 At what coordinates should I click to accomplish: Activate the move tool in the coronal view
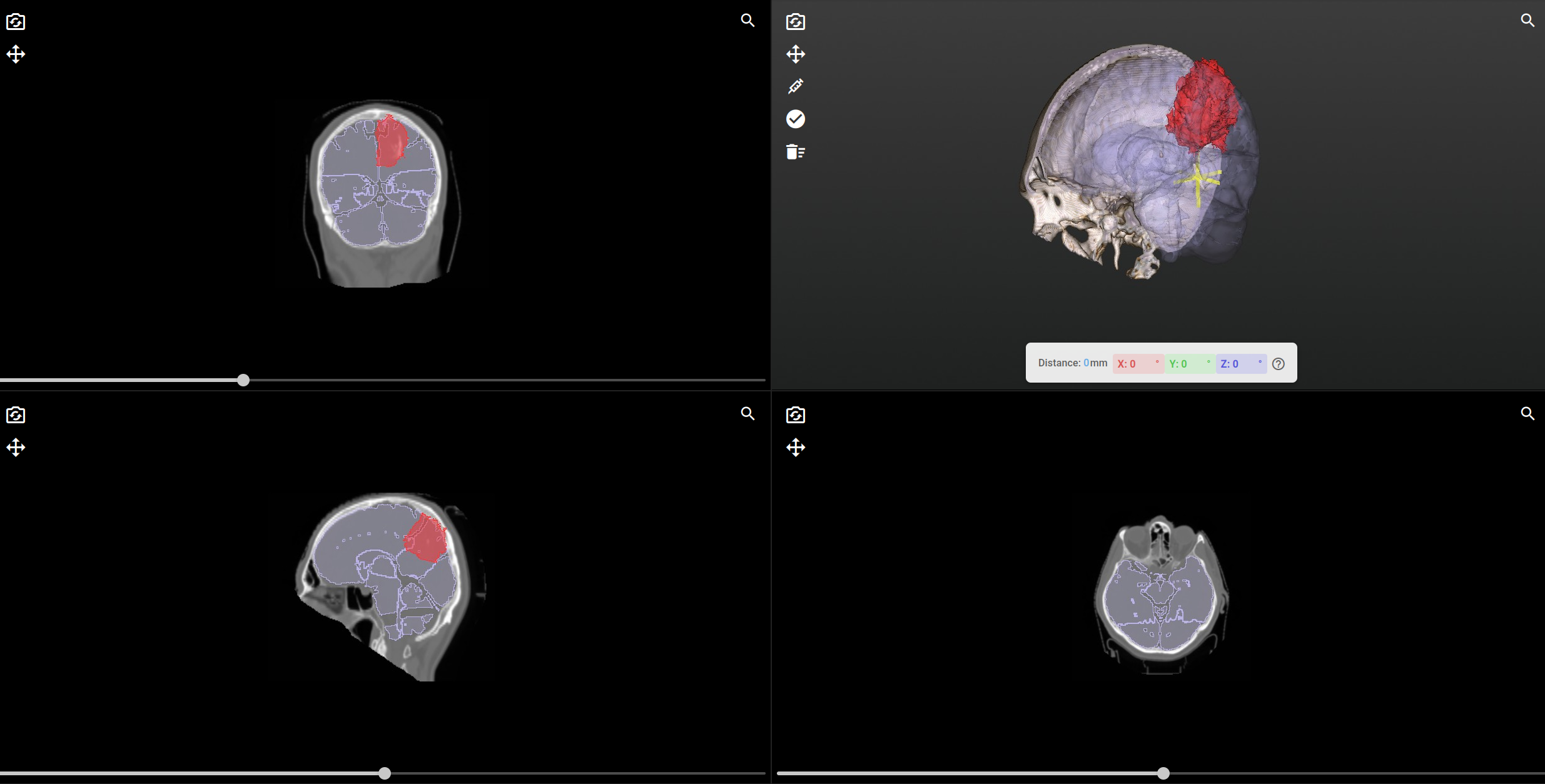coord(15,54)
